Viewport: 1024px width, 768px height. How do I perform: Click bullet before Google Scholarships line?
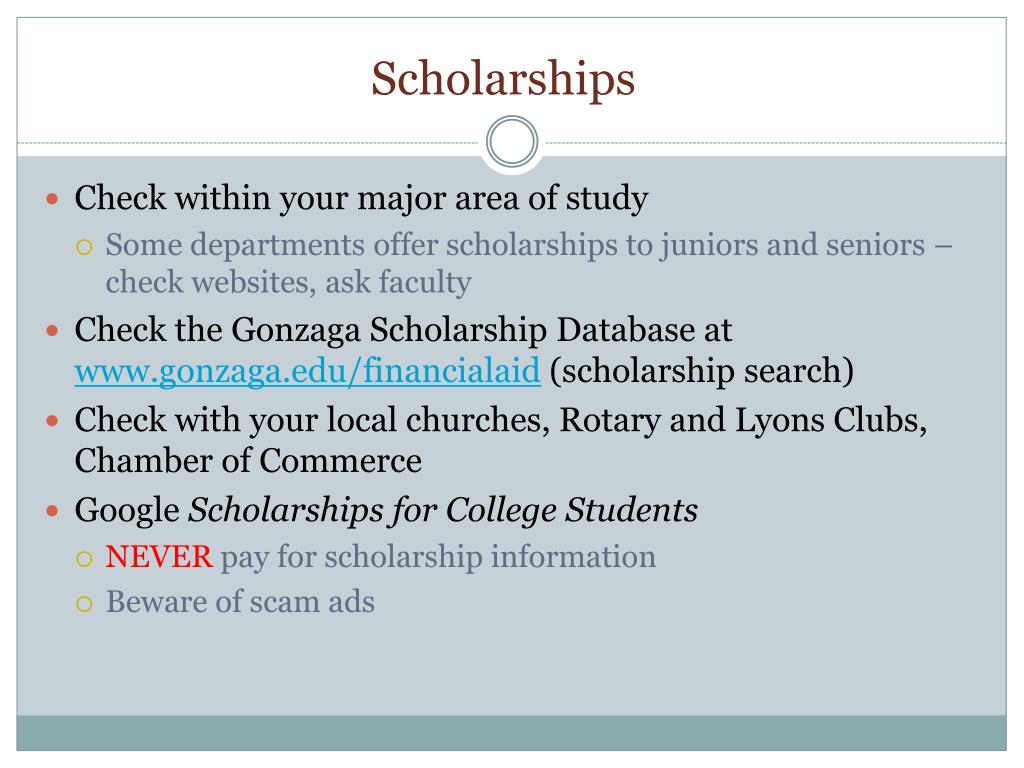[53, 511]
